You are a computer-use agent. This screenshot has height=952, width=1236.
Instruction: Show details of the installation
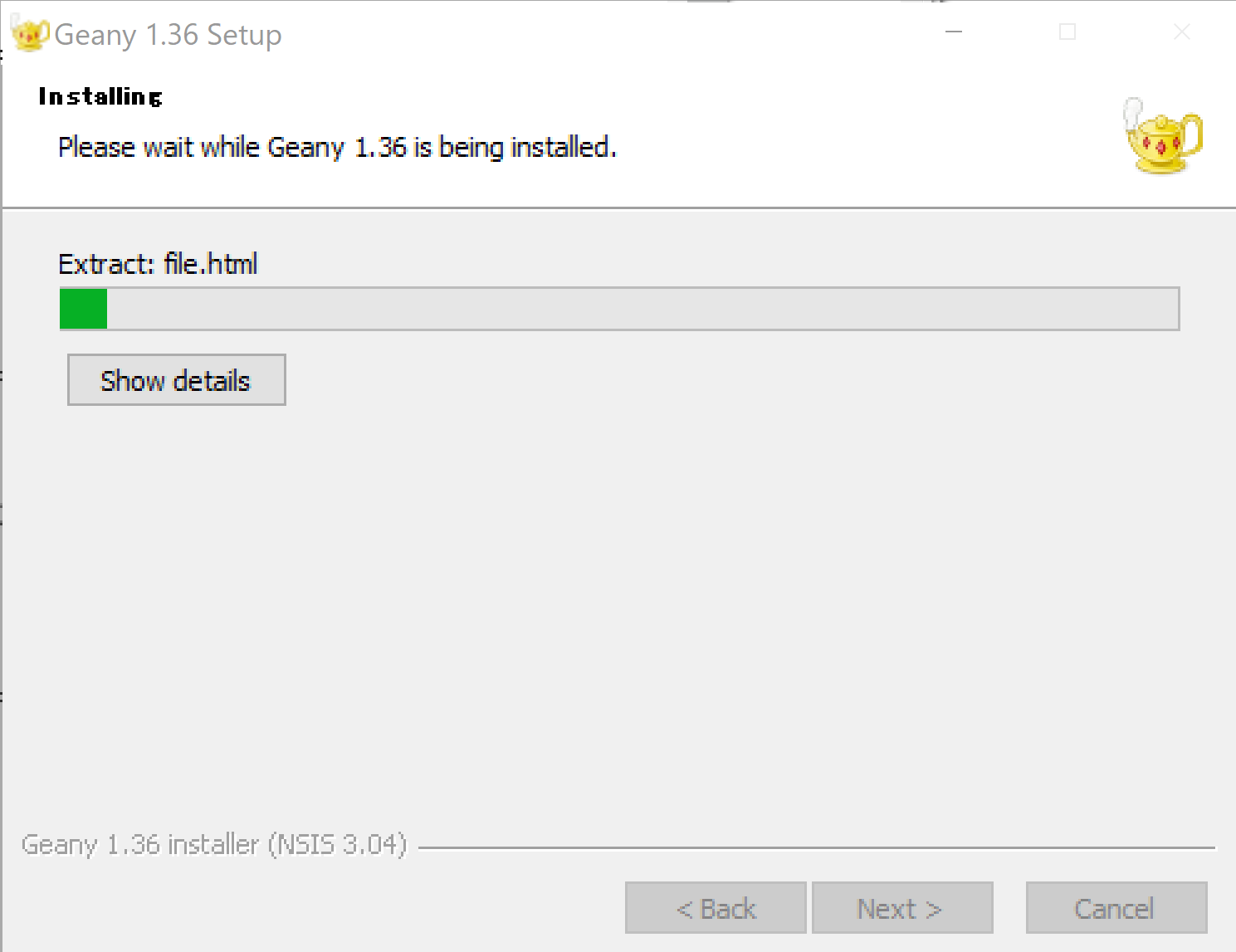[177, 380]
